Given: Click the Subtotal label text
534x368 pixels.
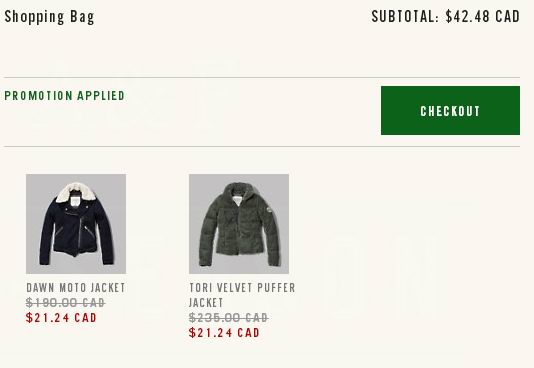Looking at the screenshot, I should pos(405,16).
